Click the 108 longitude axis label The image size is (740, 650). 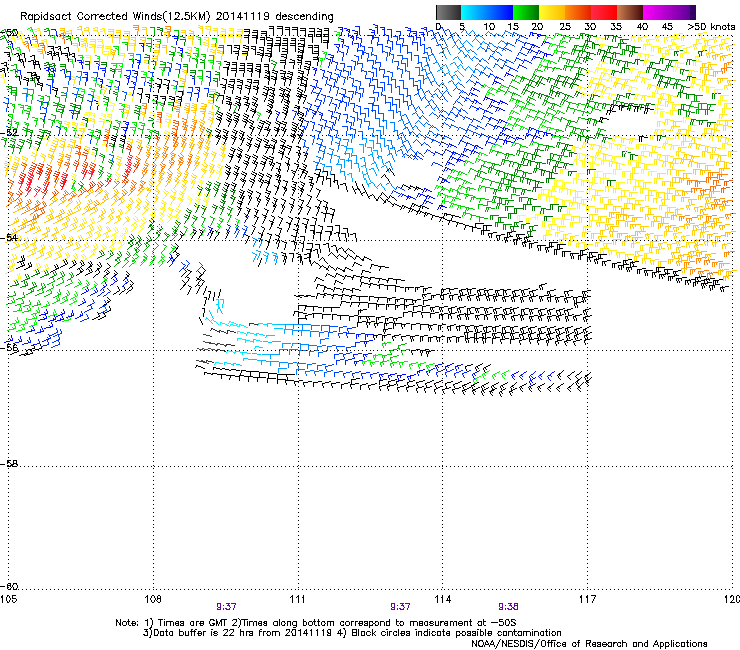pyautogui.click(x=153, y=599)
